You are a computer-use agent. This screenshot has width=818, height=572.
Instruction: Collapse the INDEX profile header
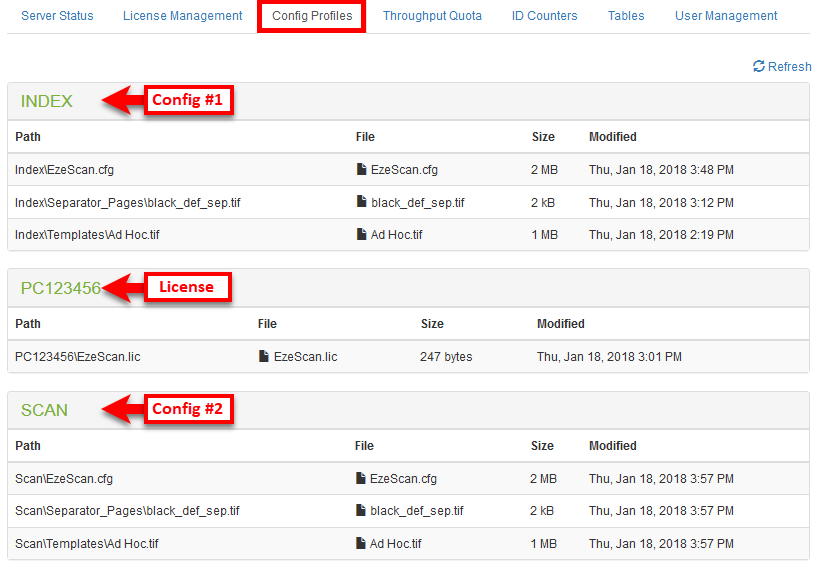click(x=47, y=101)
